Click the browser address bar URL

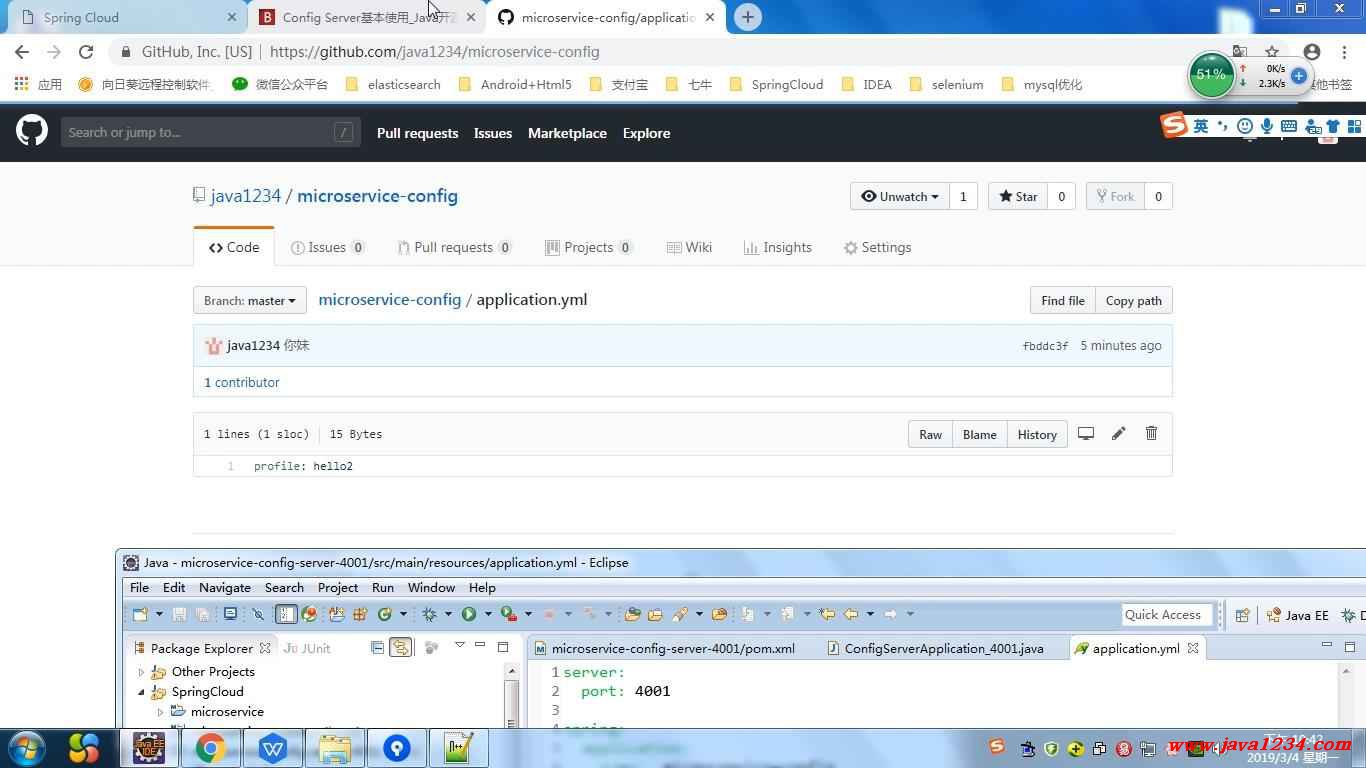pos(434,52)
